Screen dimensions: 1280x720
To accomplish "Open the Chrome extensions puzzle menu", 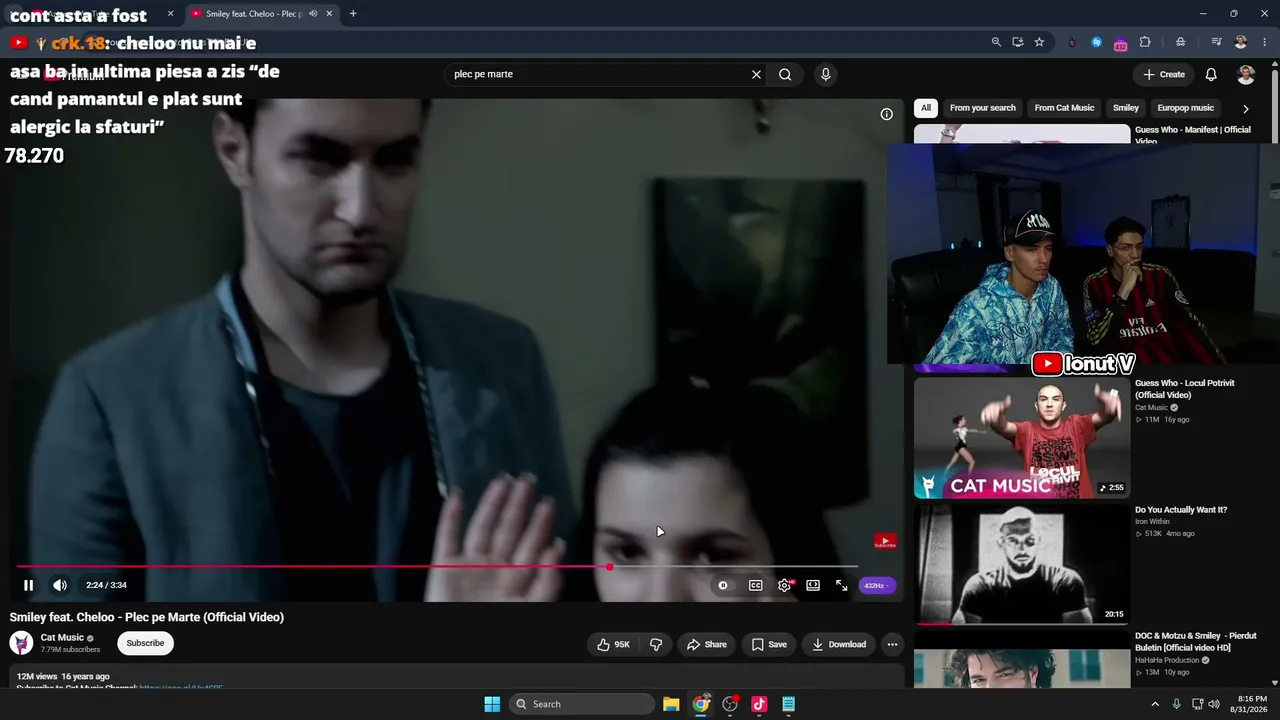I will coord(1145,42).
